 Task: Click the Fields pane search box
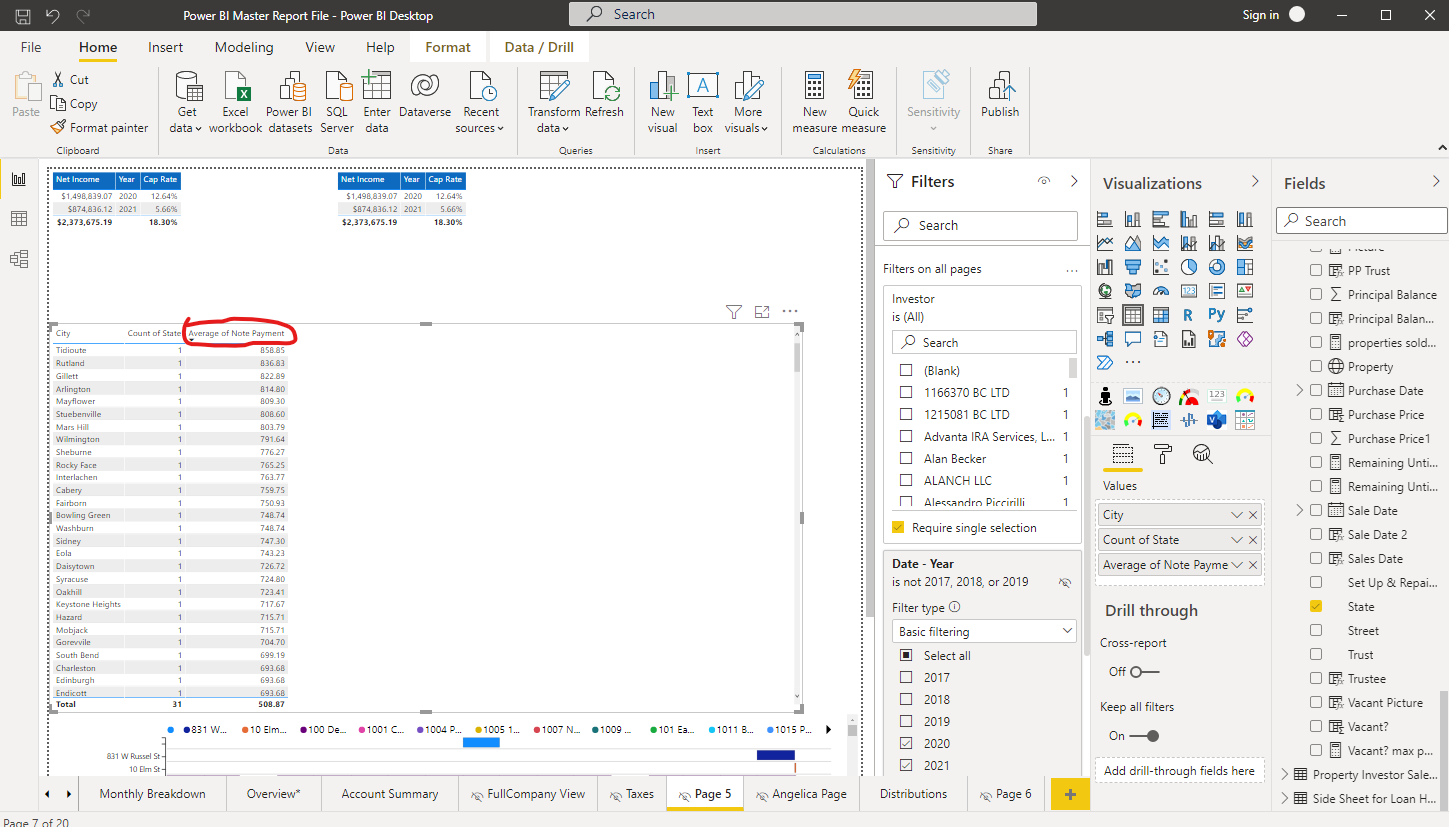1362,221
